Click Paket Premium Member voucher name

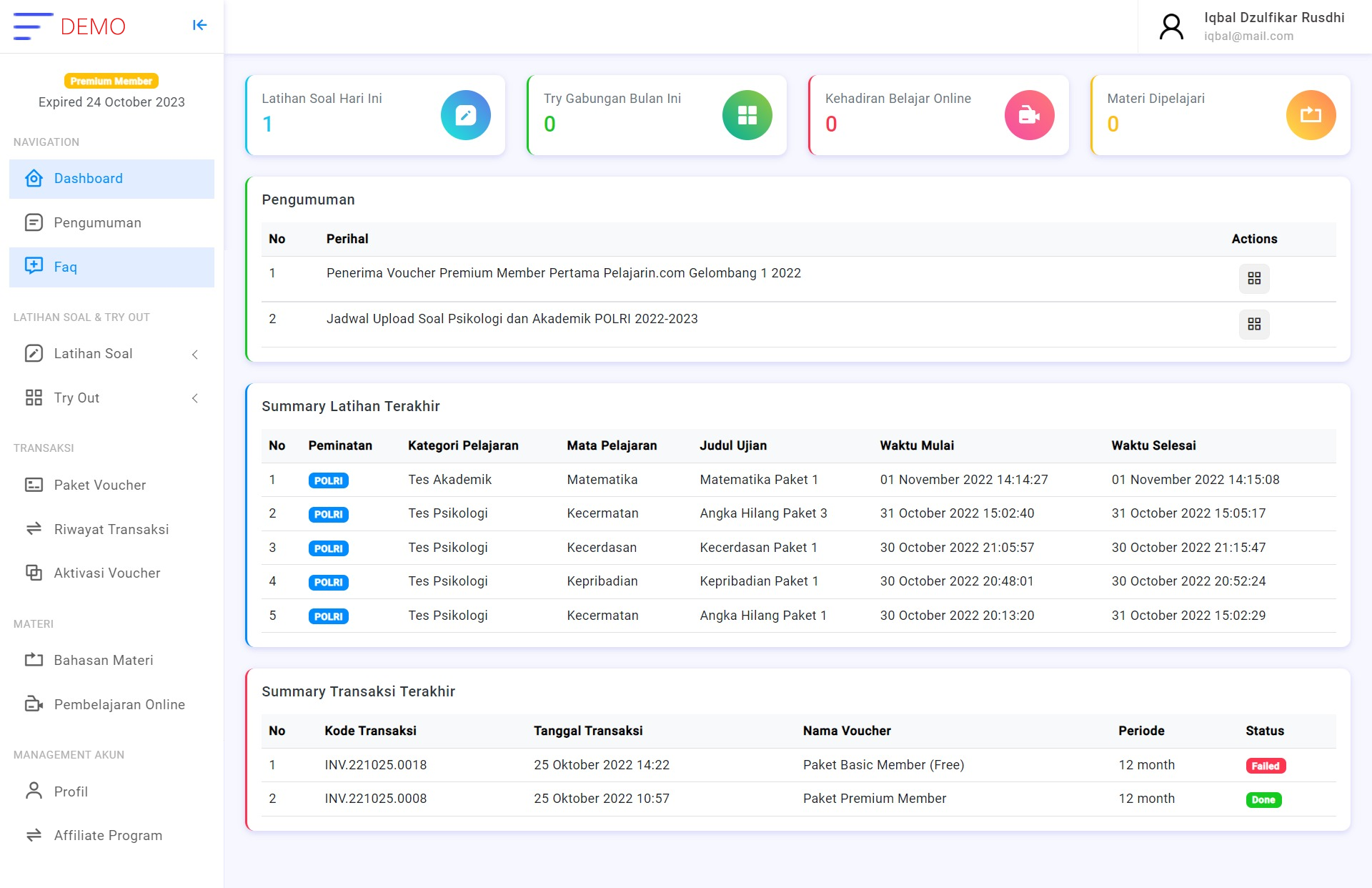(x=874, y=799)
